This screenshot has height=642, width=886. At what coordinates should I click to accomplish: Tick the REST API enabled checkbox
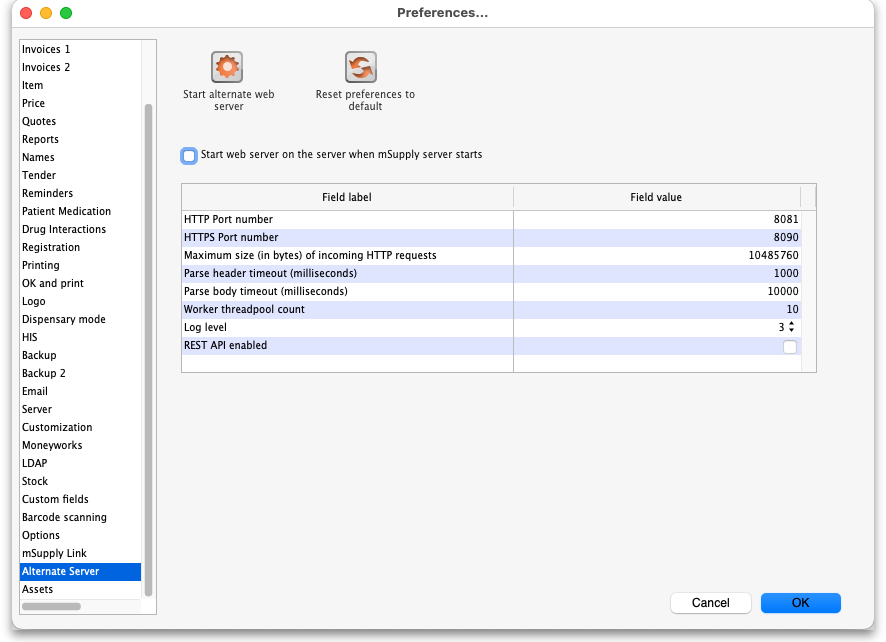[790, 347]
